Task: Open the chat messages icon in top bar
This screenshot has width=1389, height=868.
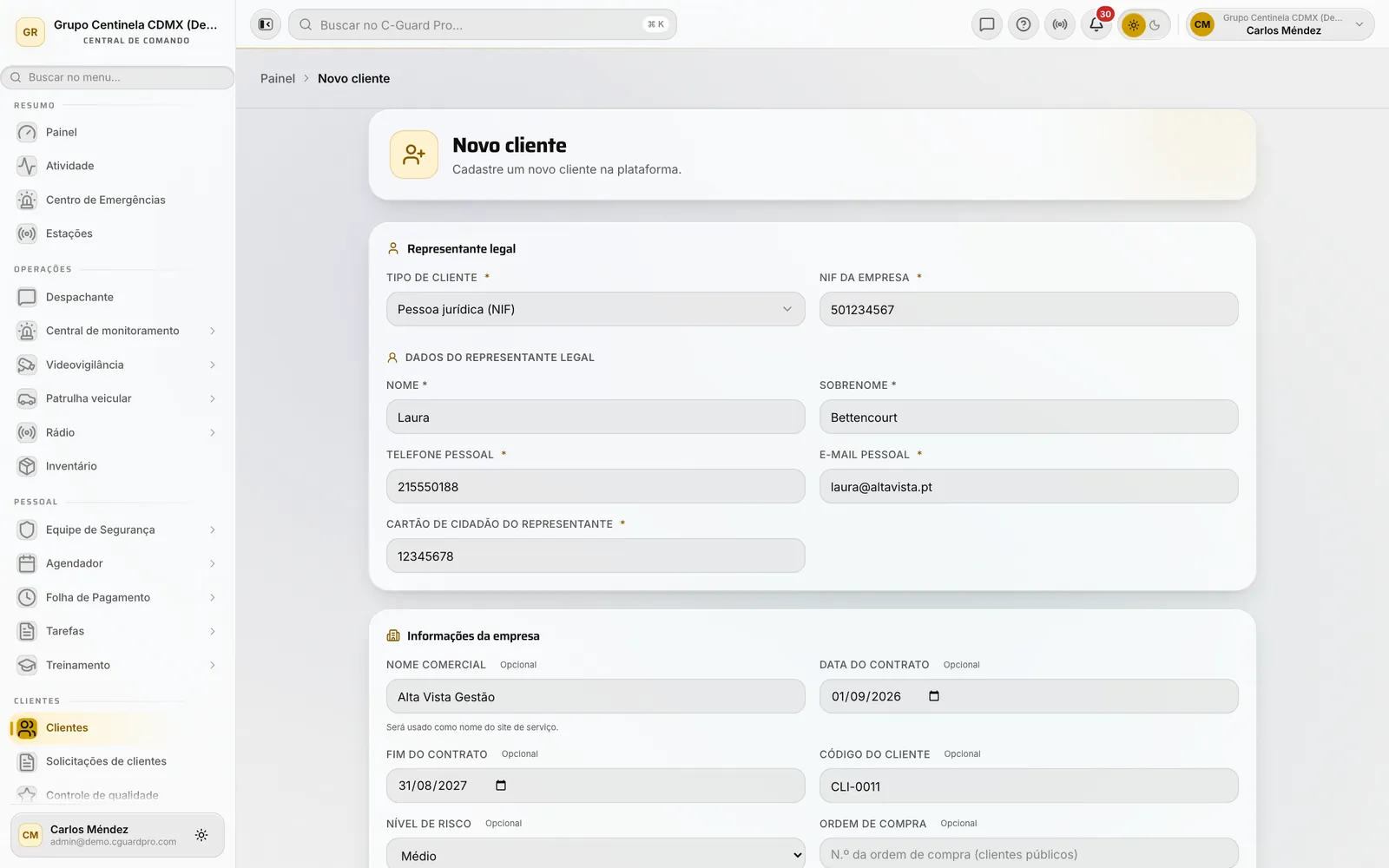Action: [987, 24]
